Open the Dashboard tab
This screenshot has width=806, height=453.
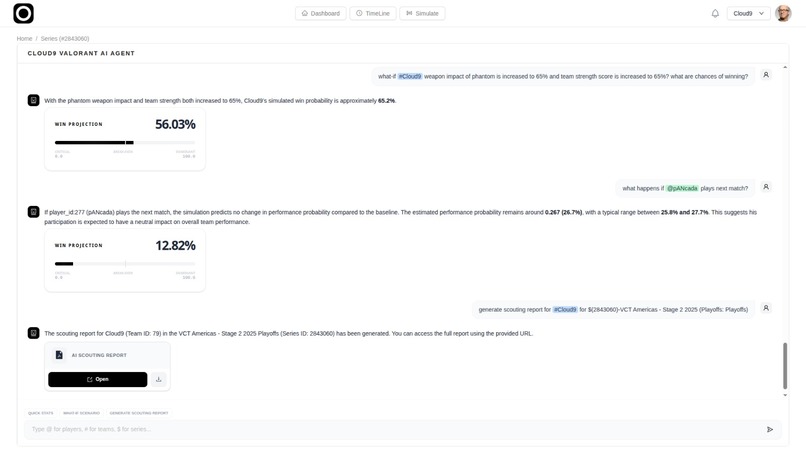(321, 13)
